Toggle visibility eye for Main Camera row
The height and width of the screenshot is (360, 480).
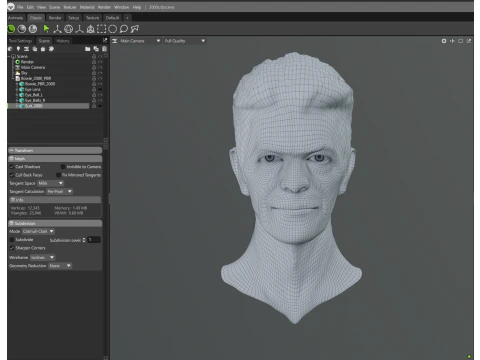point(100,67)
